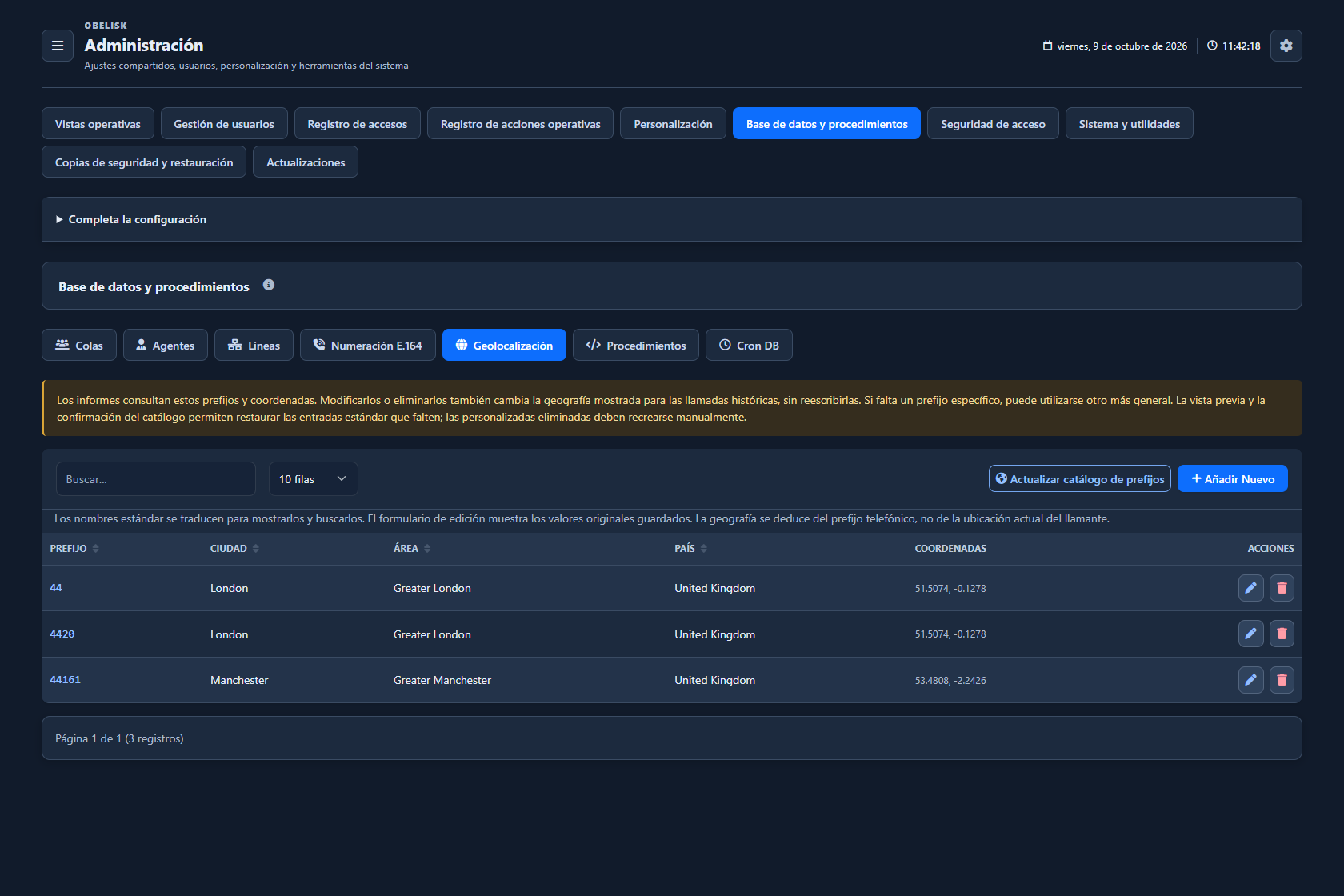Click the info icon beside Base de datos heading
This screenshot has height=896, width=1344.
click(x=269, y=285)
